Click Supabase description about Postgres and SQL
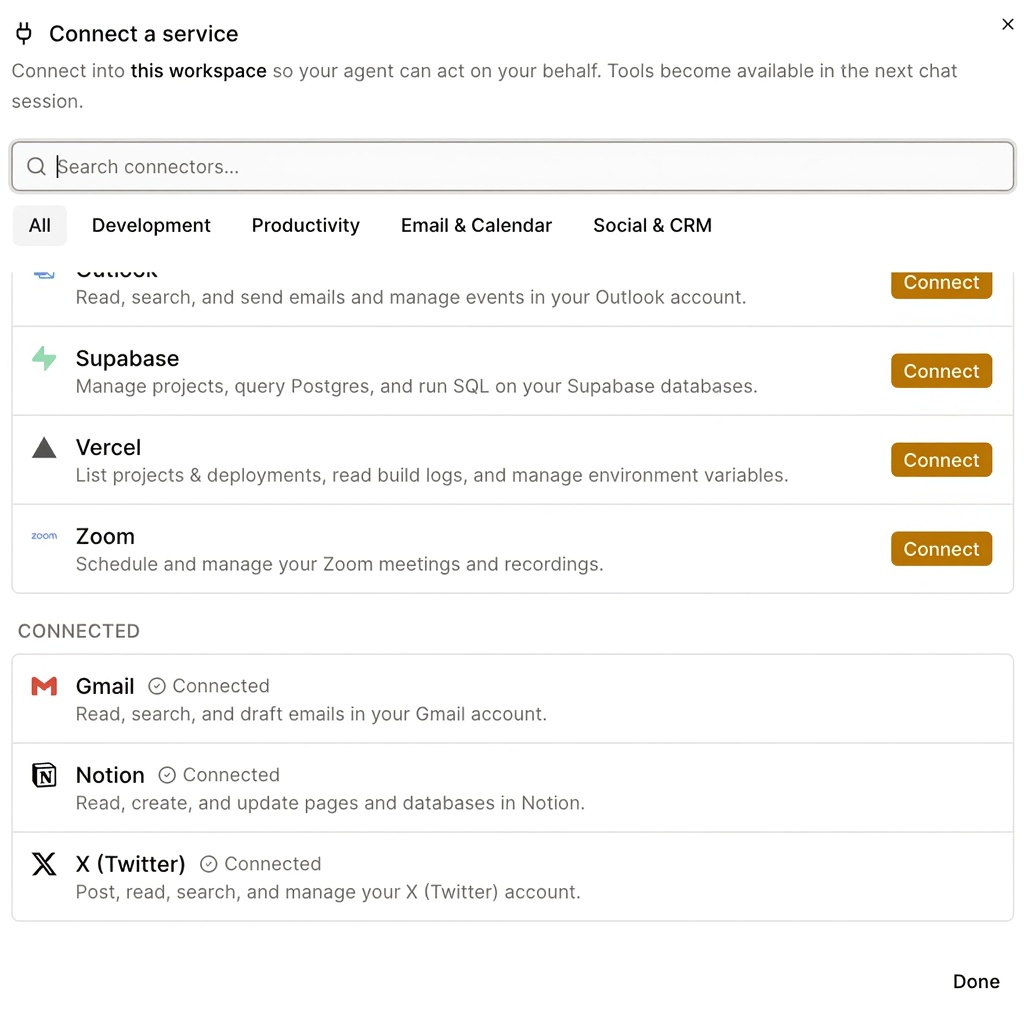 417,387
